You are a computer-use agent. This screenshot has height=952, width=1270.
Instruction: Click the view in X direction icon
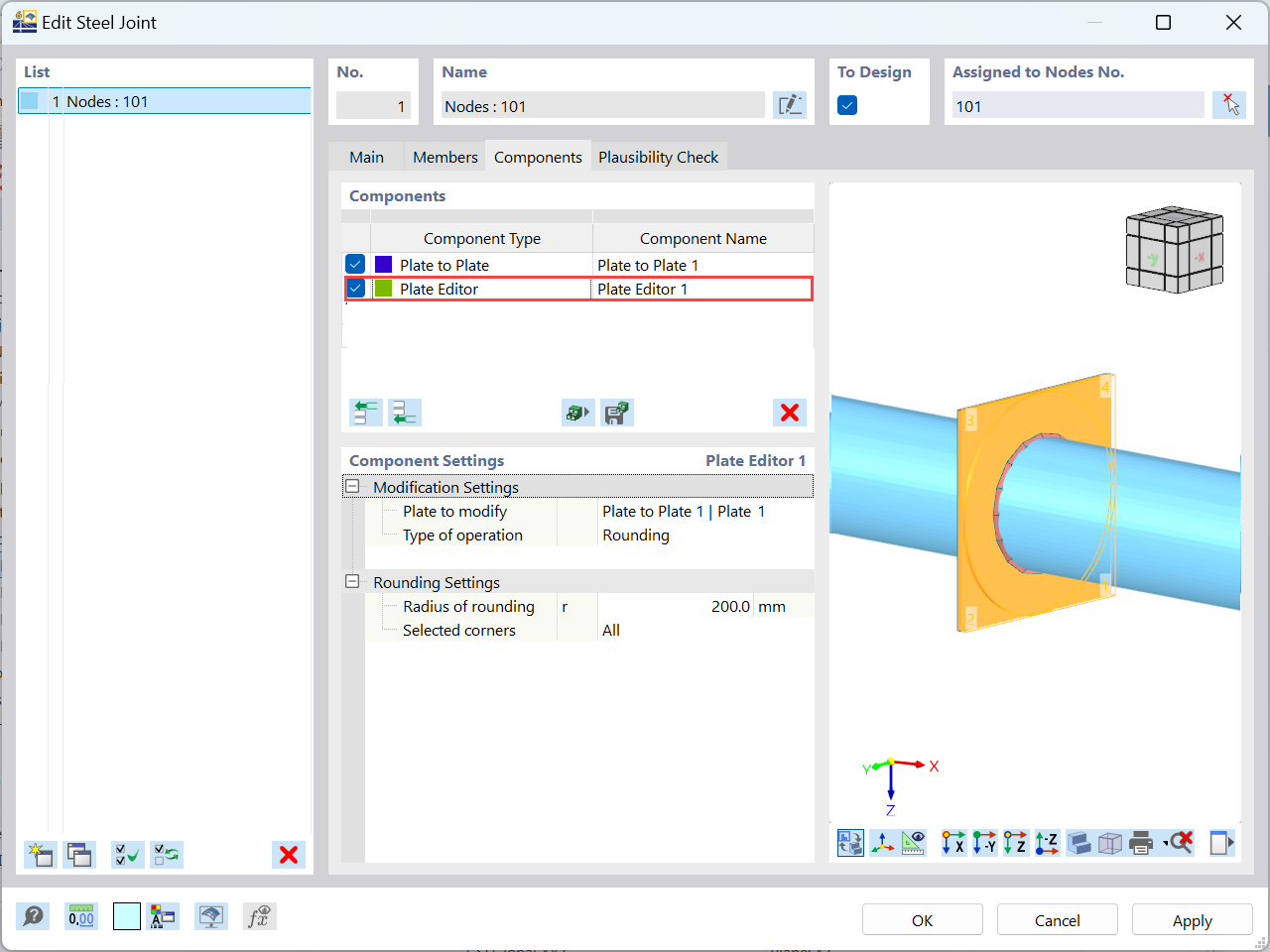point(953,843)
